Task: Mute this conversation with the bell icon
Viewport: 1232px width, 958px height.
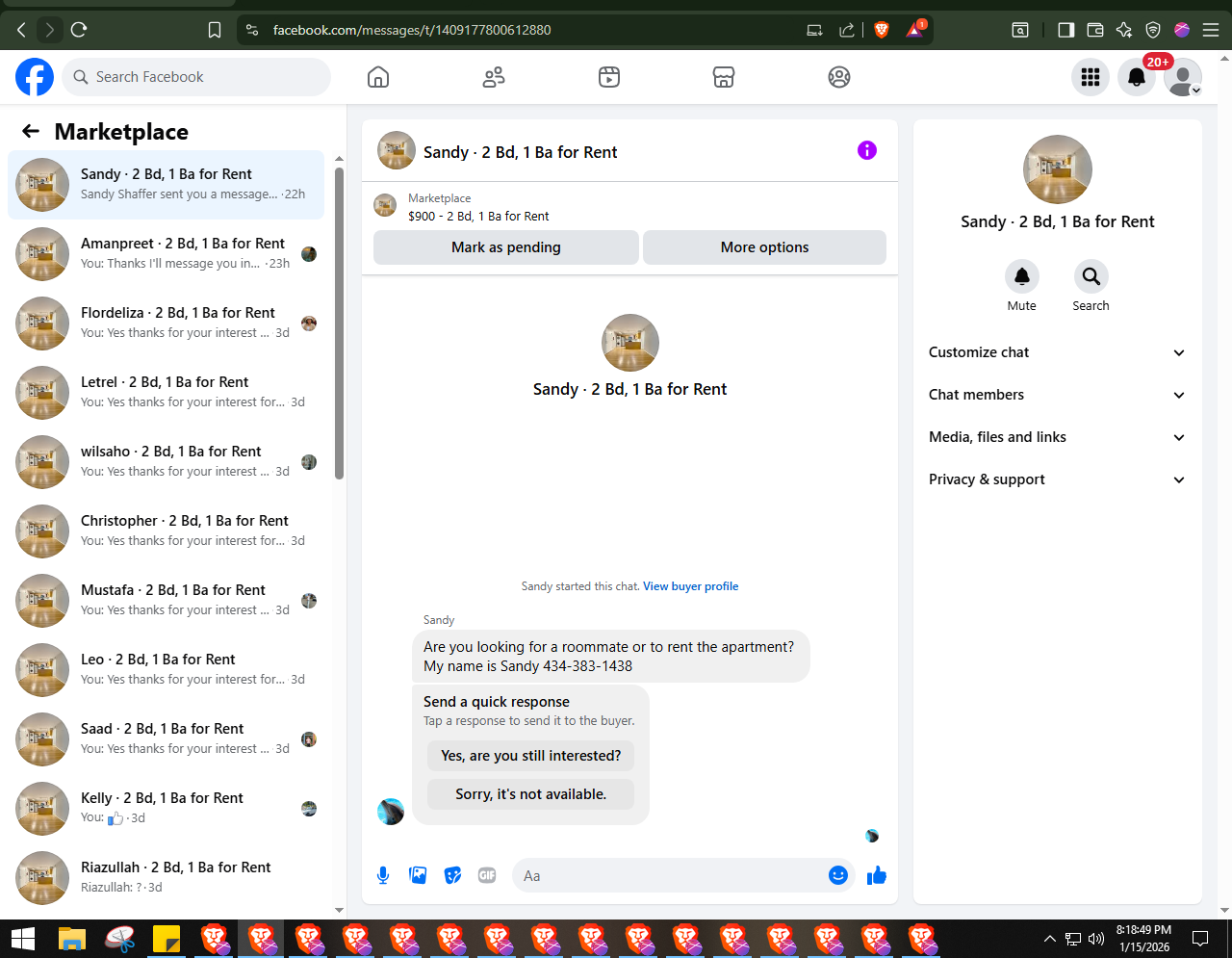Action: [x=1022, y=276]
